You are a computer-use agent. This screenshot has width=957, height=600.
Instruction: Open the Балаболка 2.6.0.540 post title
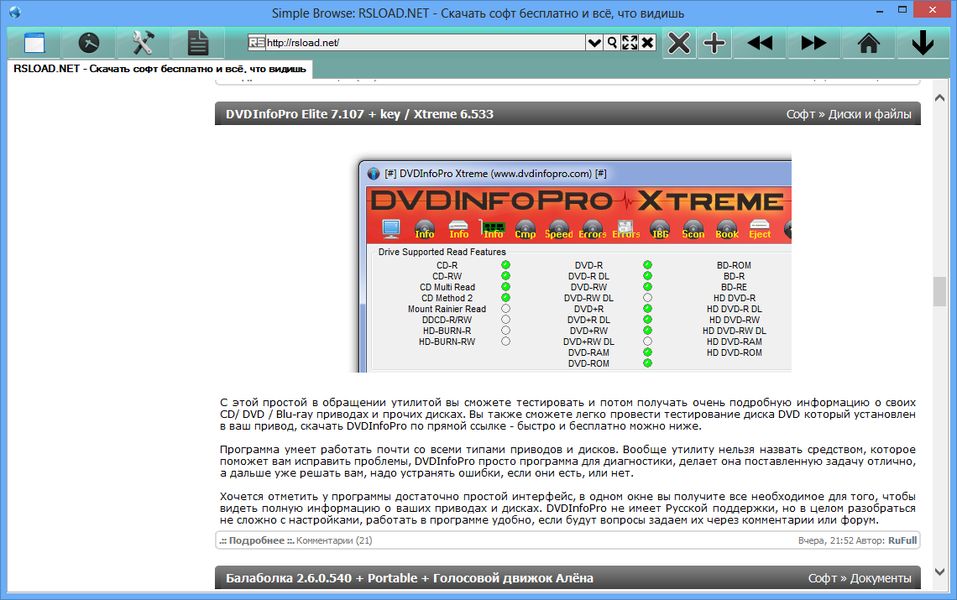(410, 578)
